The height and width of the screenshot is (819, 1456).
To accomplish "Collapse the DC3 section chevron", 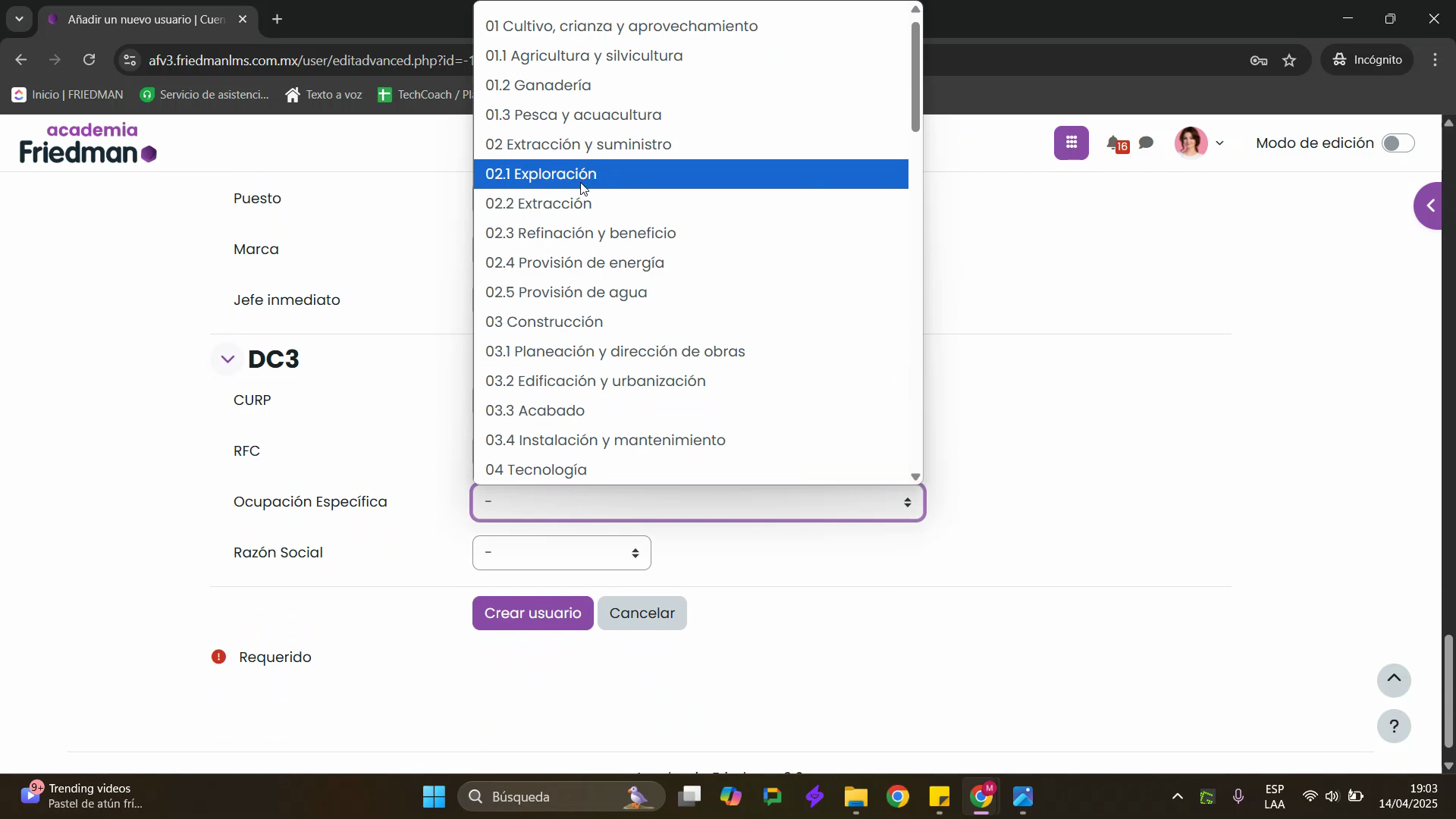I will [x=227, y=359].
